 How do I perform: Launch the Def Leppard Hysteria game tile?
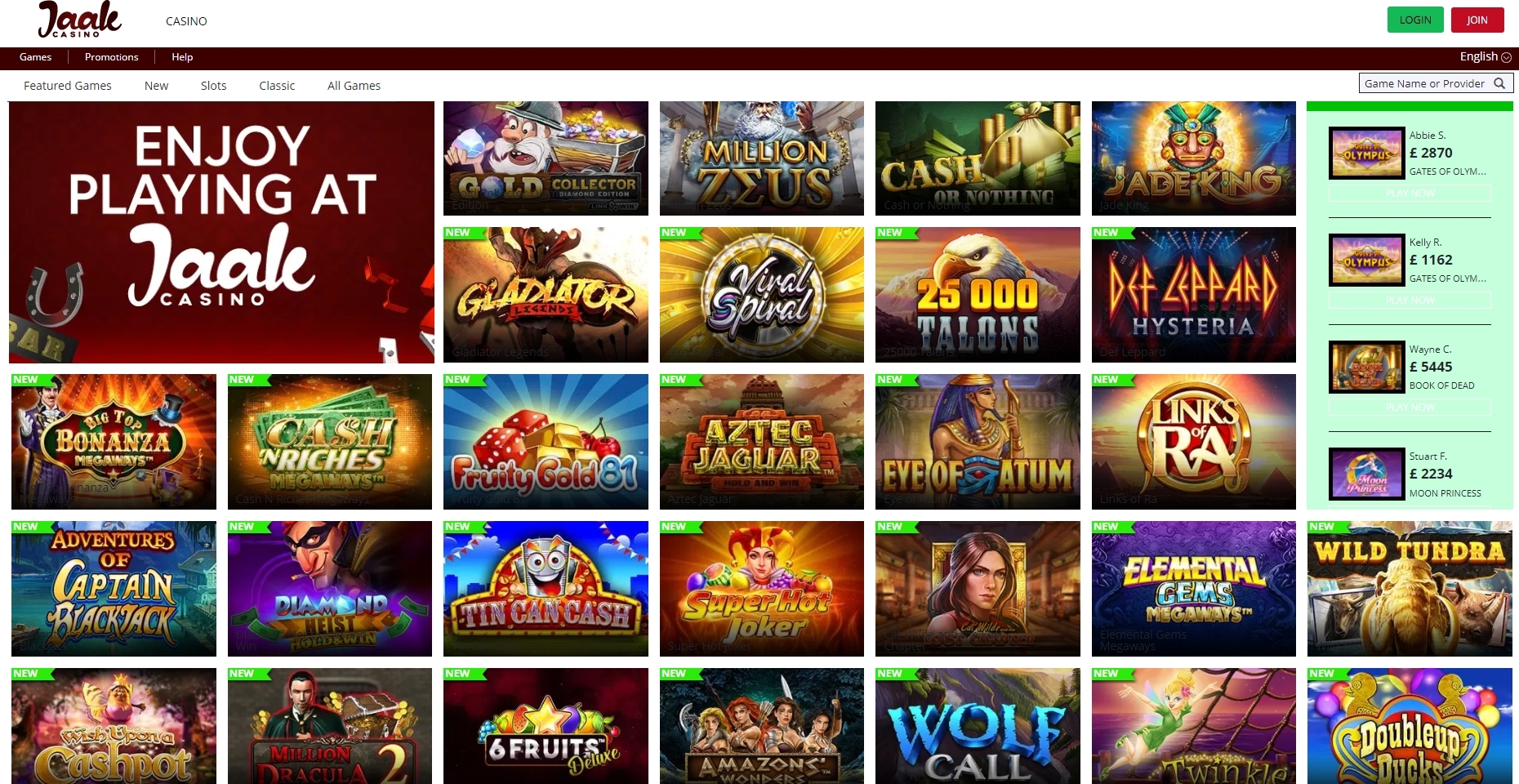(x=1194, y=295)
